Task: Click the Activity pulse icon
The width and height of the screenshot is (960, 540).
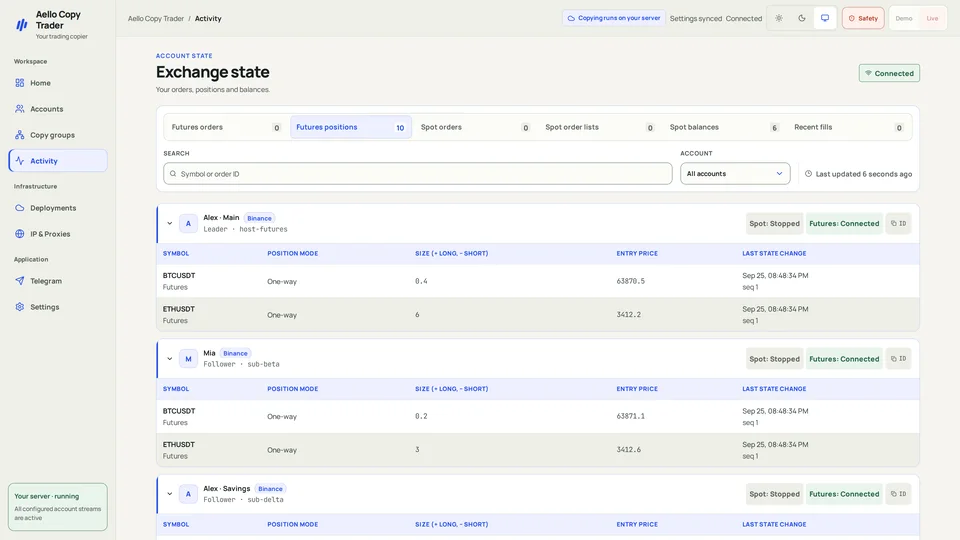Action: coord(20,160)
